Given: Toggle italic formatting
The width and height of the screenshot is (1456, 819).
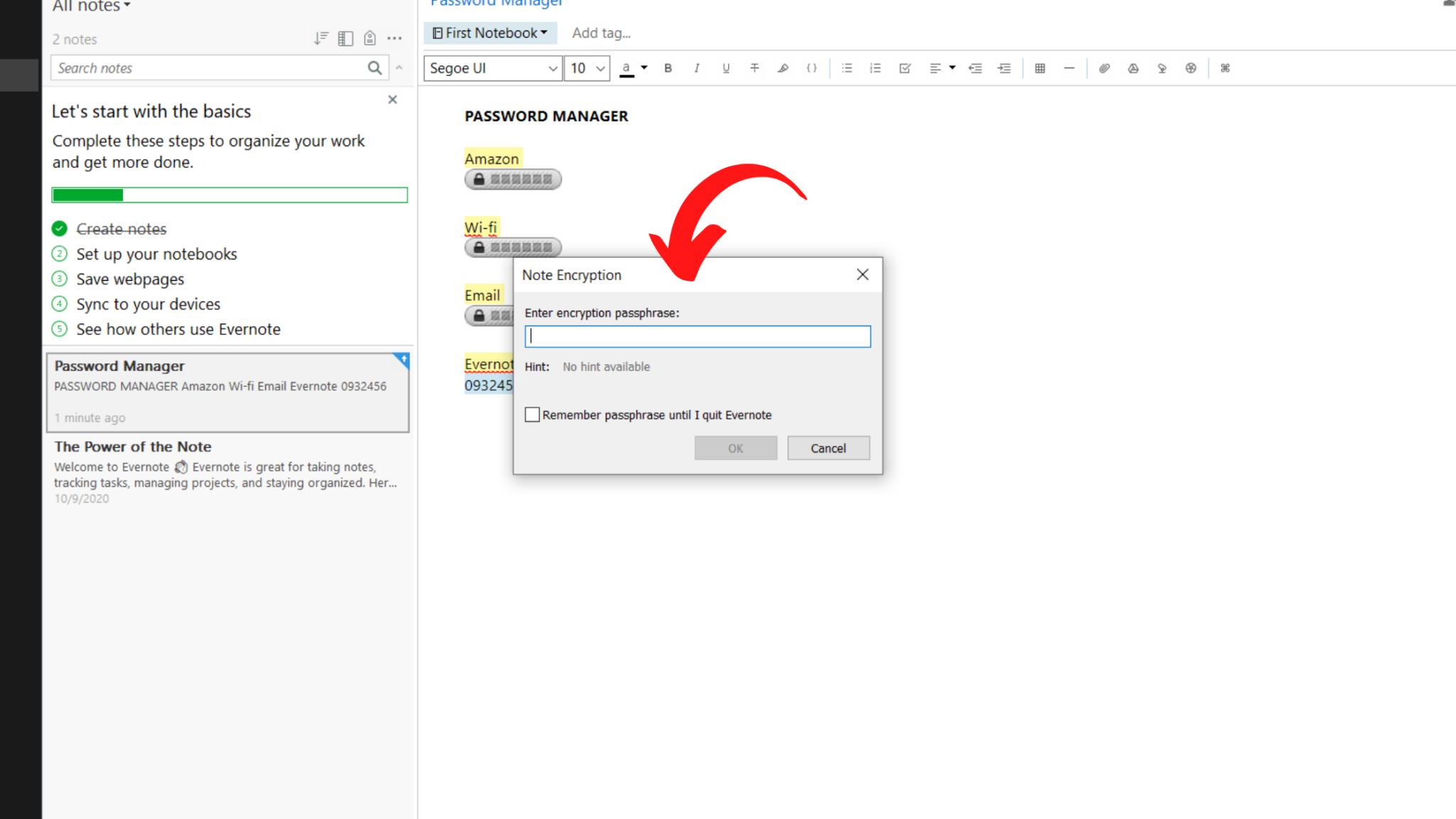Looking at the screenshot, I should [697, 68].
